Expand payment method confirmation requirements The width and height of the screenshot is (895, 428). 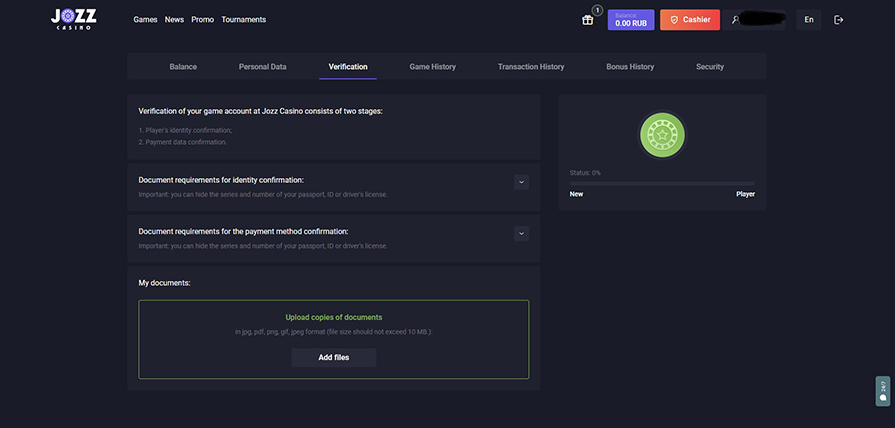(x=521, y=234)
